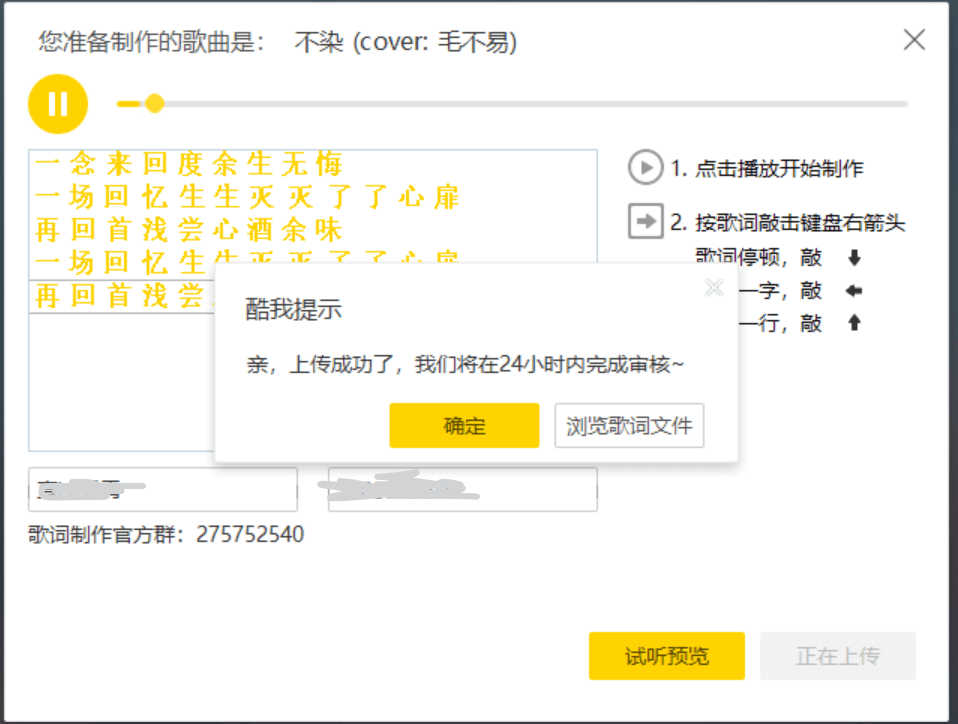958x724 pixels.
Task: Click the left arrow icon in the instructions
Action: pos(853,291)
